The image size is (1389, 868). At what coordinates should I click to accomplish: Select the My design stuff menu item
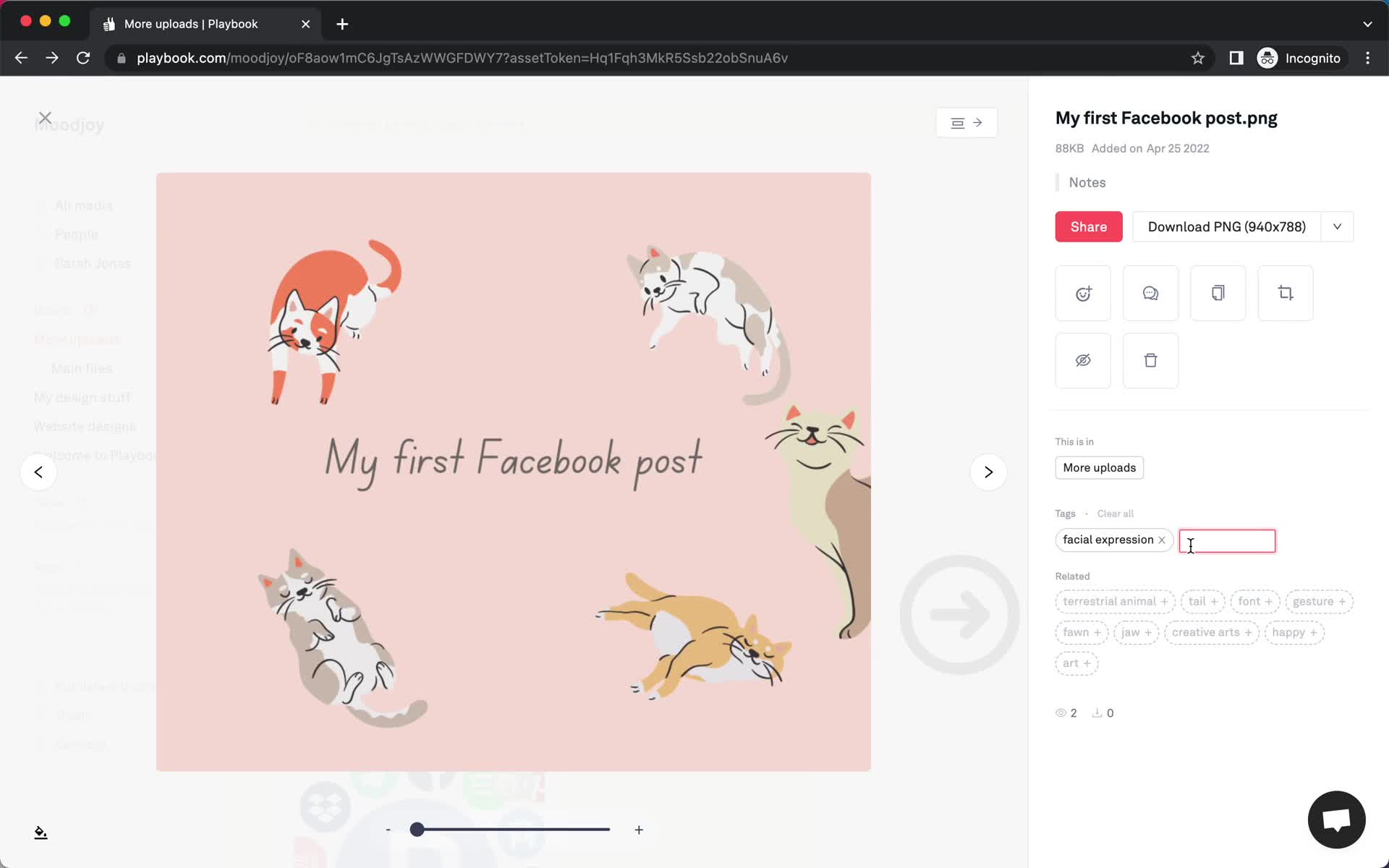pyautogui.click(x=82, y=397)
